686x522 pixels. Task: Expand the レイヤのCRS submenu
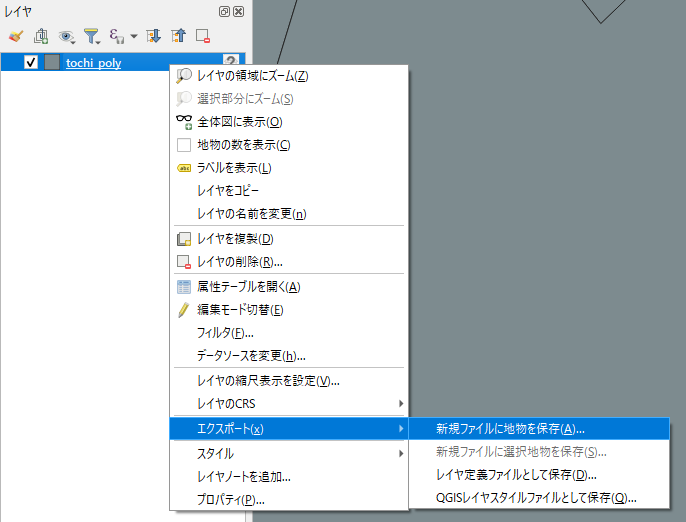point(290,404)
